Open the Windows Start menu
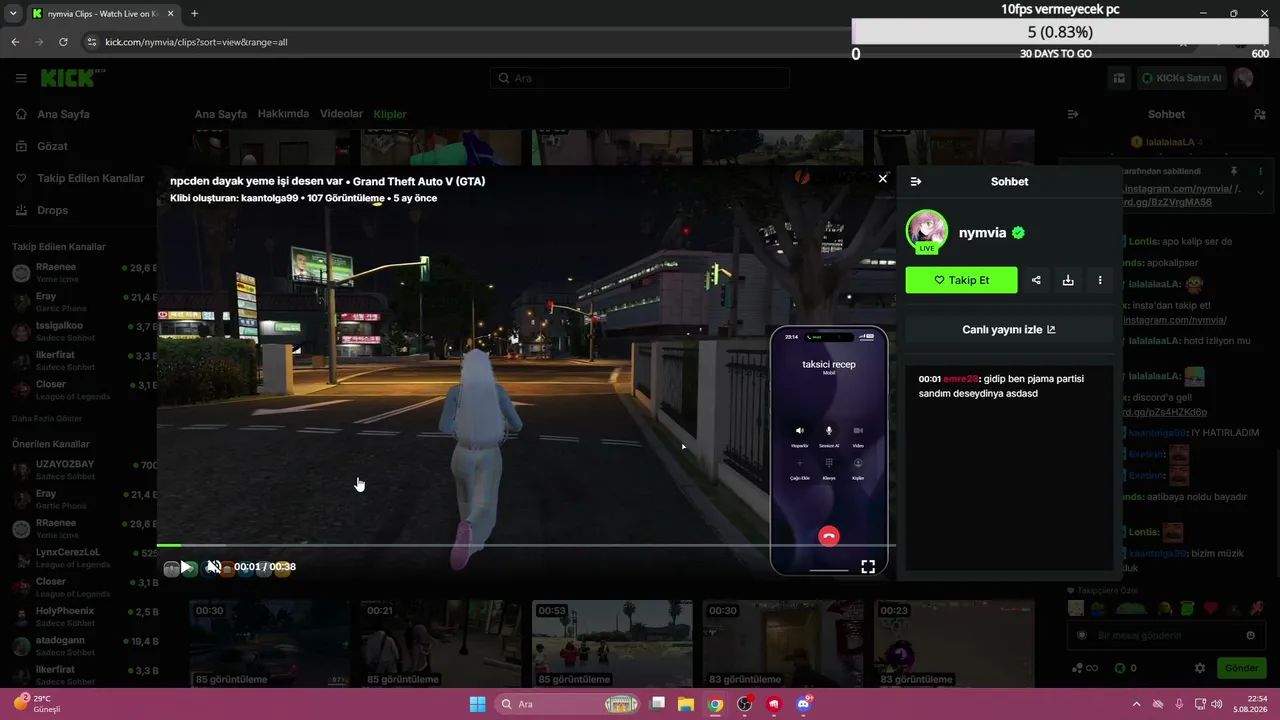 point(478,704)
